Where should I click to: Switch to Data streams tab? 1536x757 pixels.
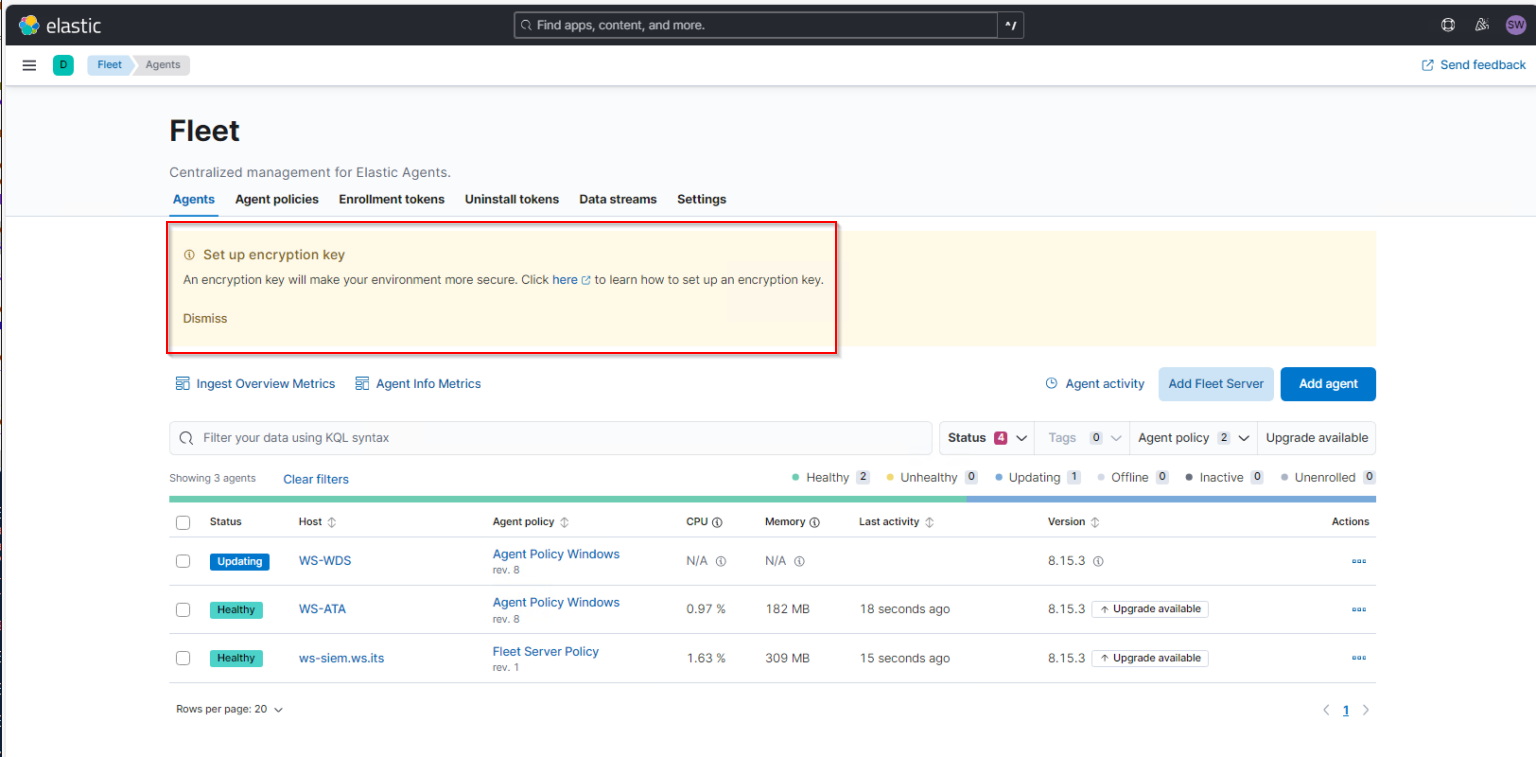click(618, 199)
